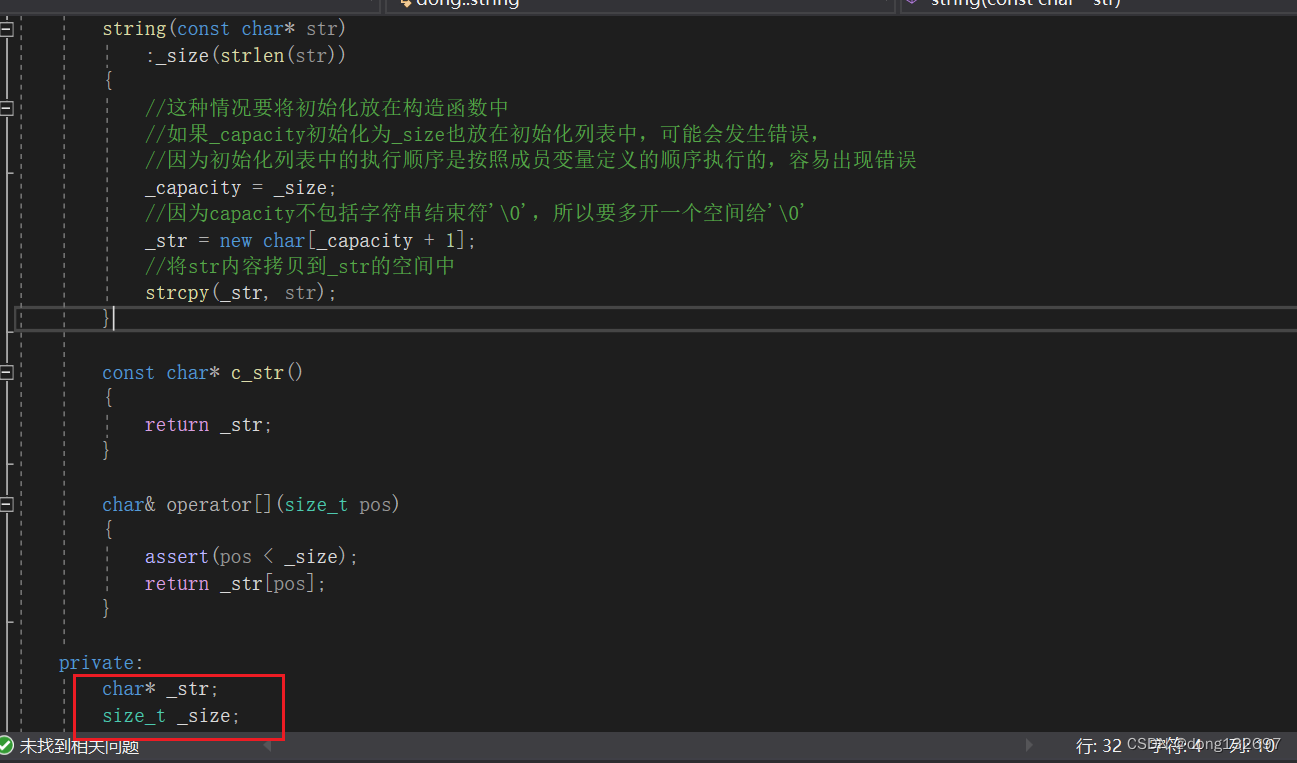The width and height of the screenshot is (1297, 763).
Task: Collapse the string(const char* str) constructor block
Action: tap(6, 29)
